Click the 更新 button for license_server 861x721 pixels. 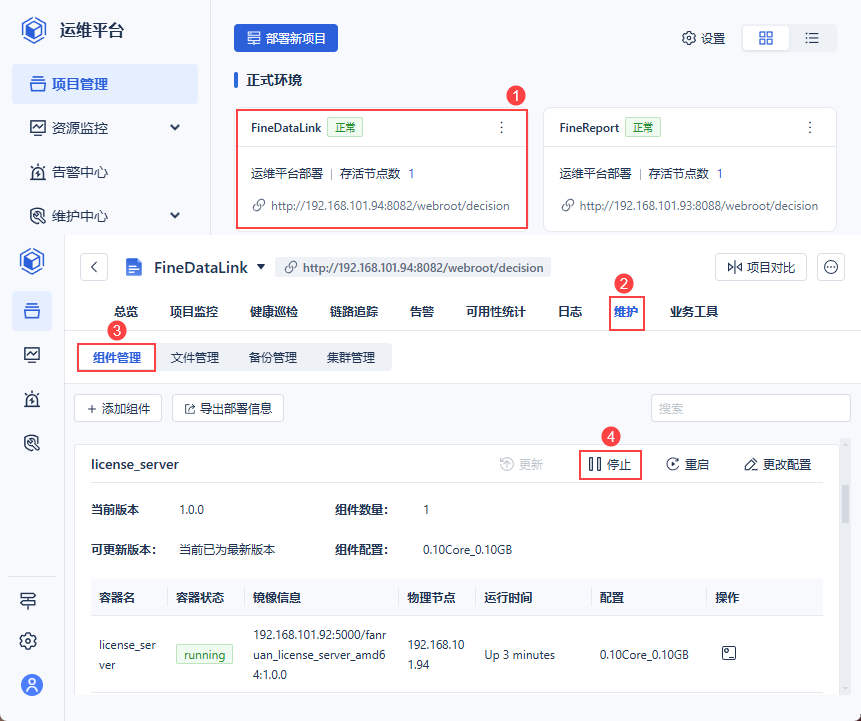[521, 465]
